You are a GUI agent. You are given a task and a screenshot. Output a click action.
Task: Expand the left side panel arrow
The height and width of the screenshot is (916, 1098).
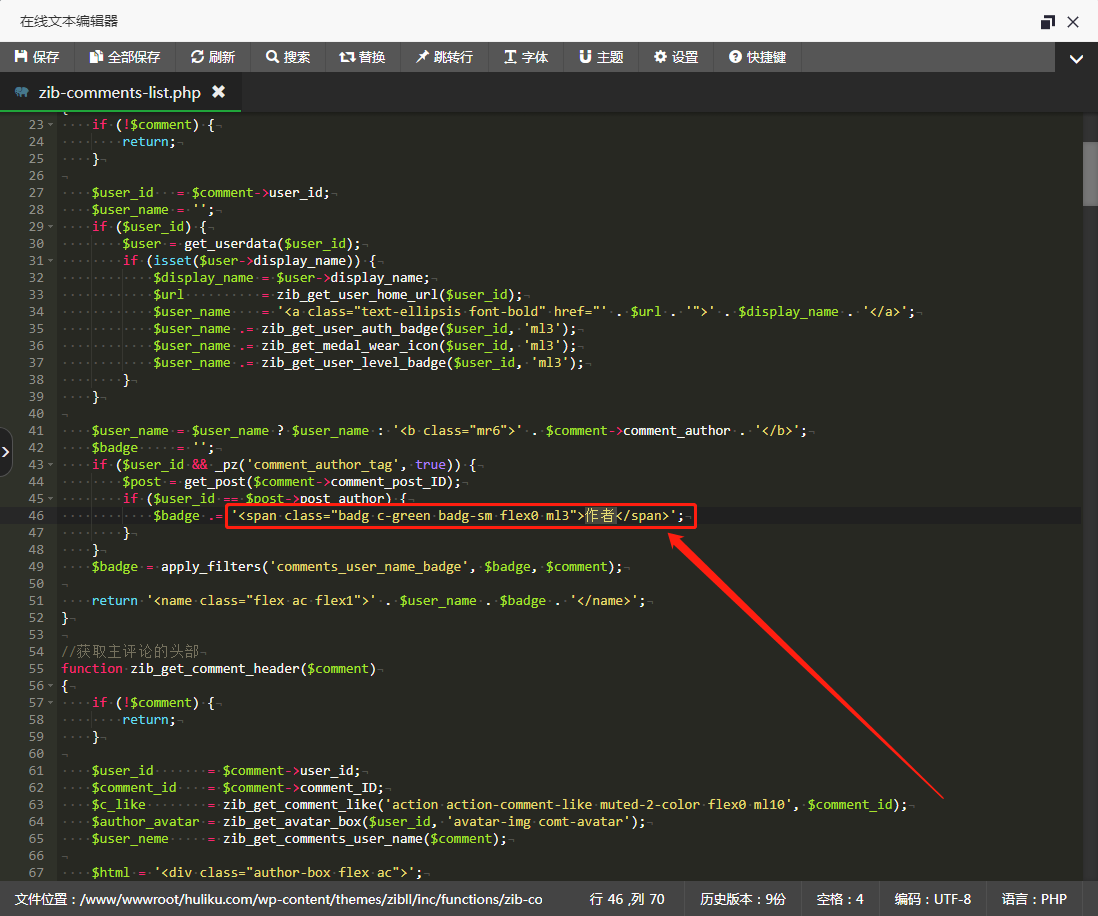click(x=6, y=452)
